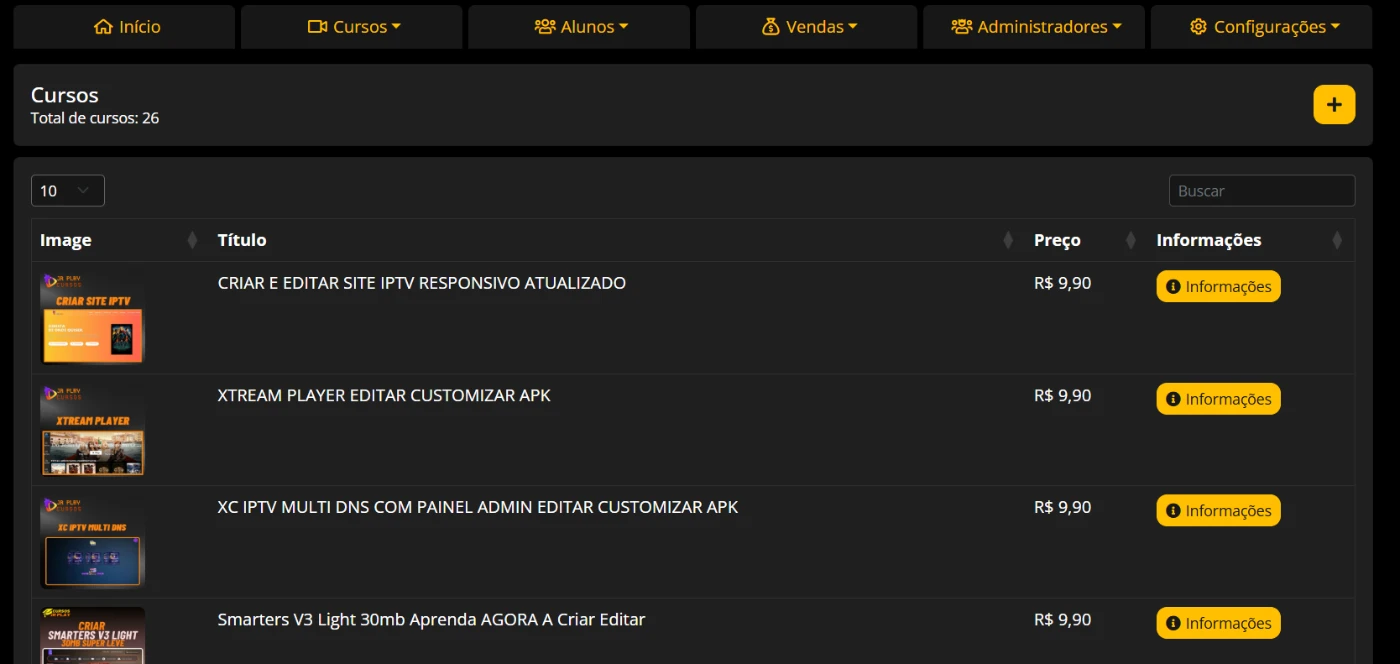The image size is (1400, 664).
Task: Click sort arrows on Preço column
Action: pyautogui.click(x=1131, y=240)
